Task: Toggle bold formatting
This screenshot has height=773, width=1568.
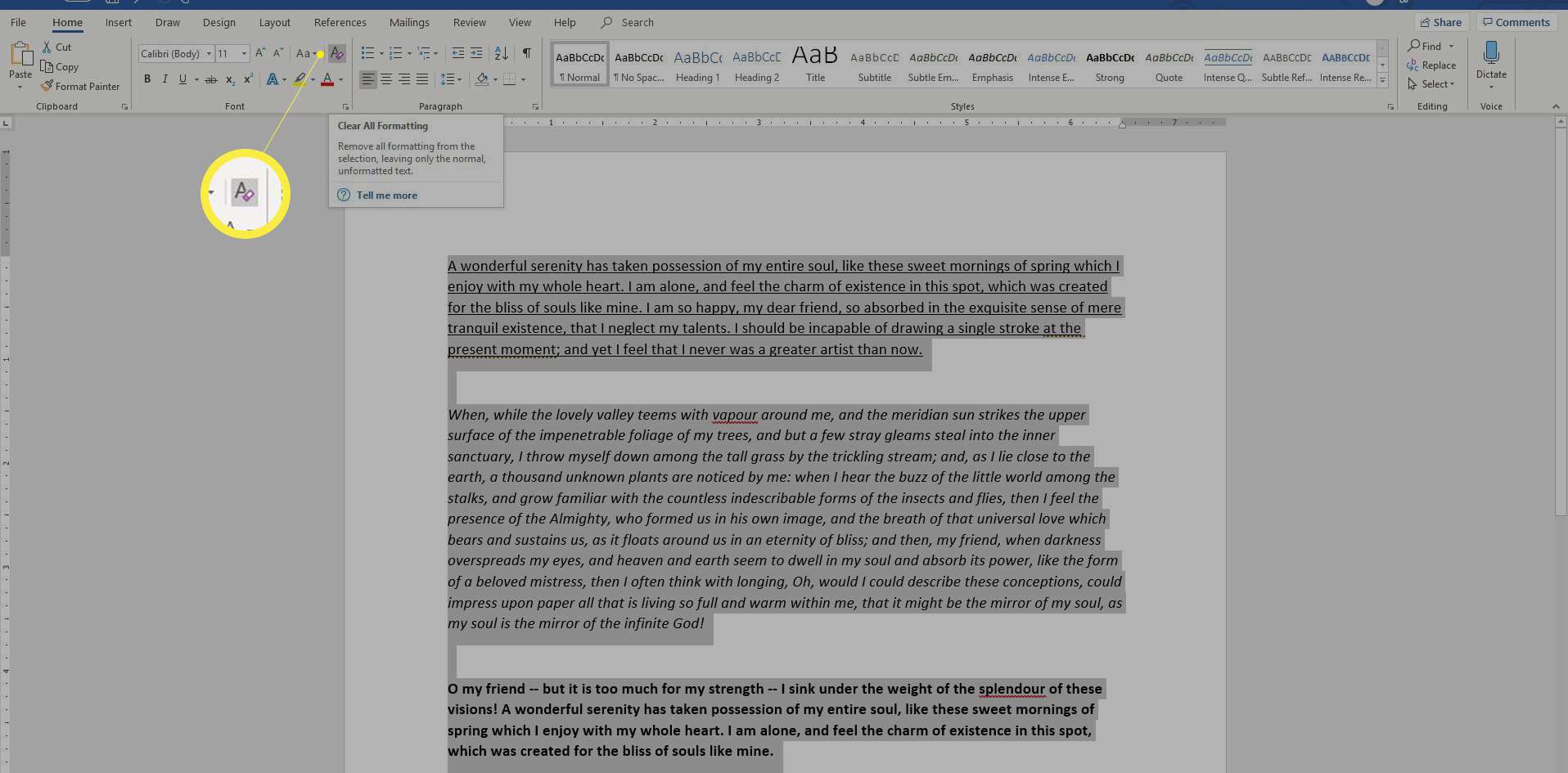Action: [147, 79]
